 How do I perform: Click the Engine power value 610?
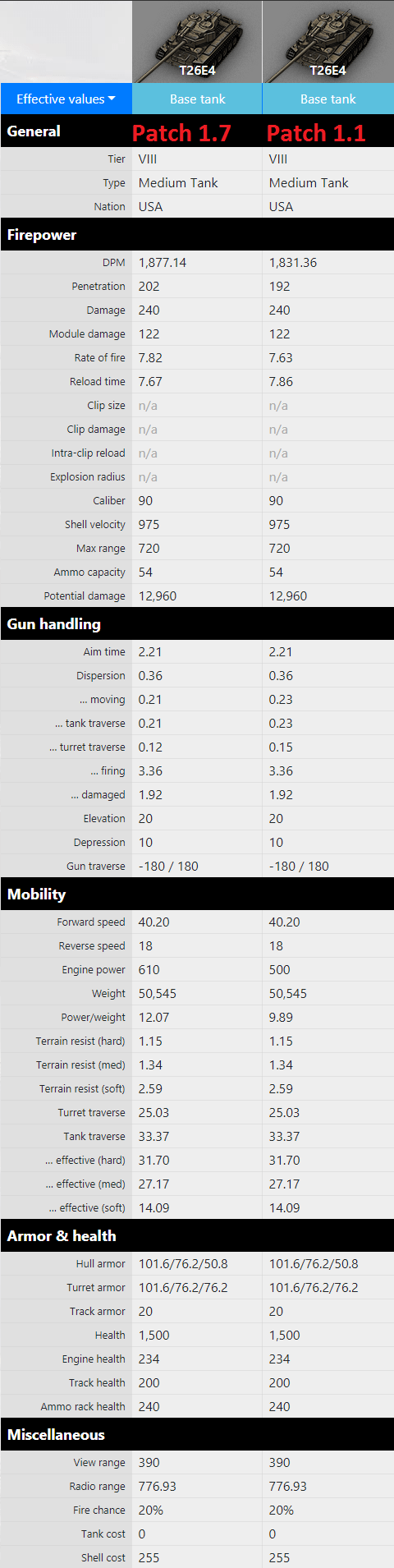coord(149,970)
